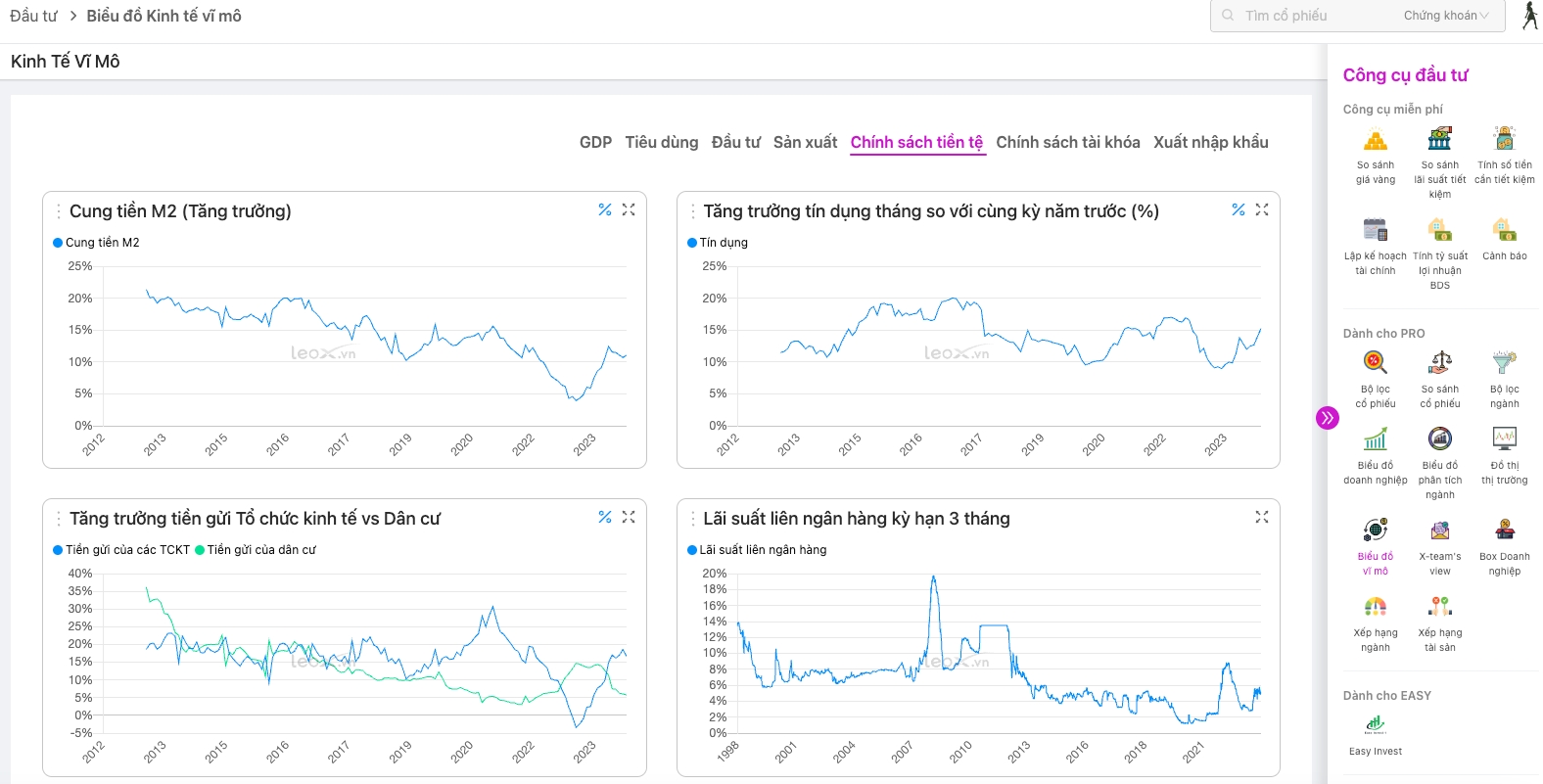Open the So sánh giá vàng tool

(x=1376, y=155)
